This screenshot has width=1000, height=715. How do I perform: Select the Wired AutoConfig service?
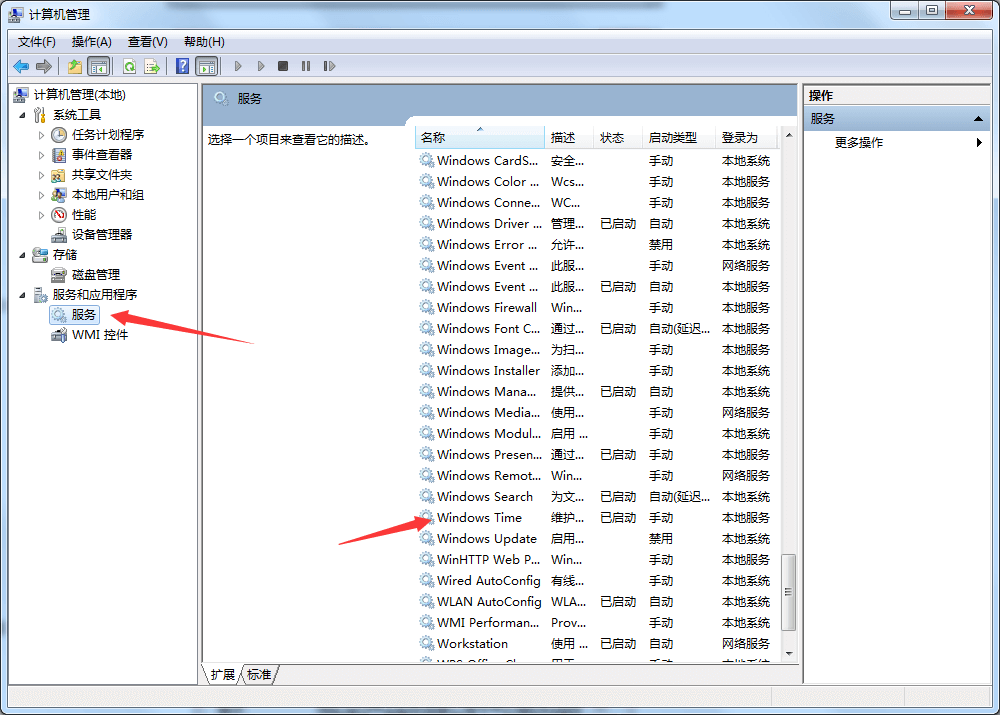click(x=598, y=581)
